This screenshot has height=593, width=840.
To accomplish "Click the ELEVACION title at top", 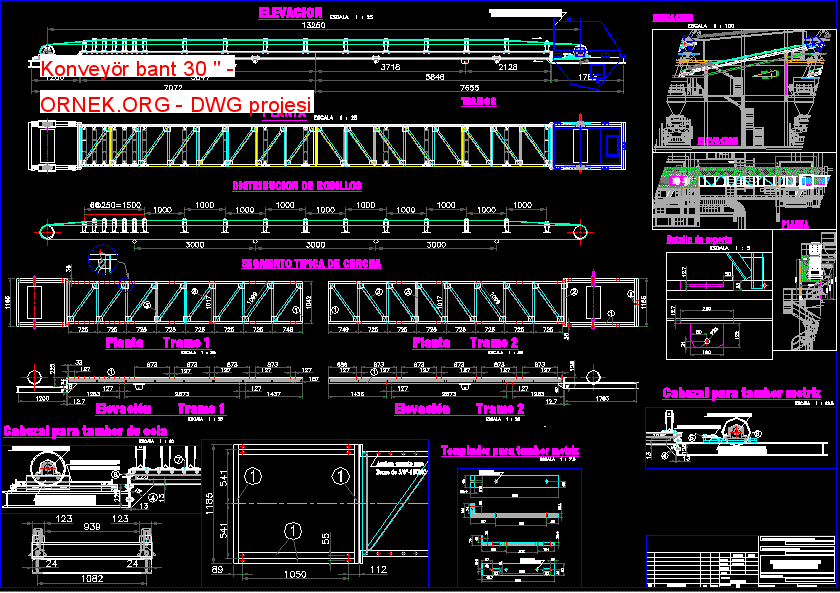I will point(290,13).
